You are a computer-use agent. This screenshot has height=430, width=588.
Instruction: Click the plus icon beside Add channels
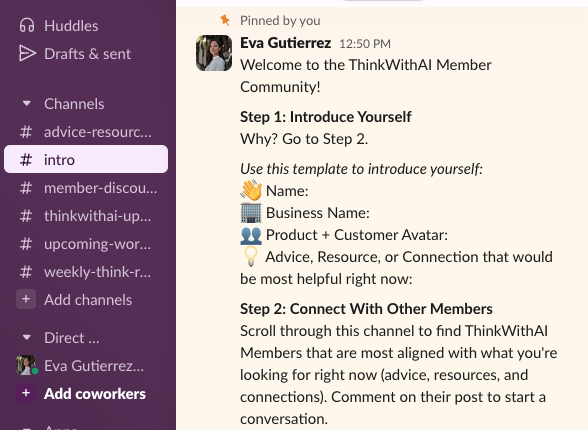tap(26, 299)
